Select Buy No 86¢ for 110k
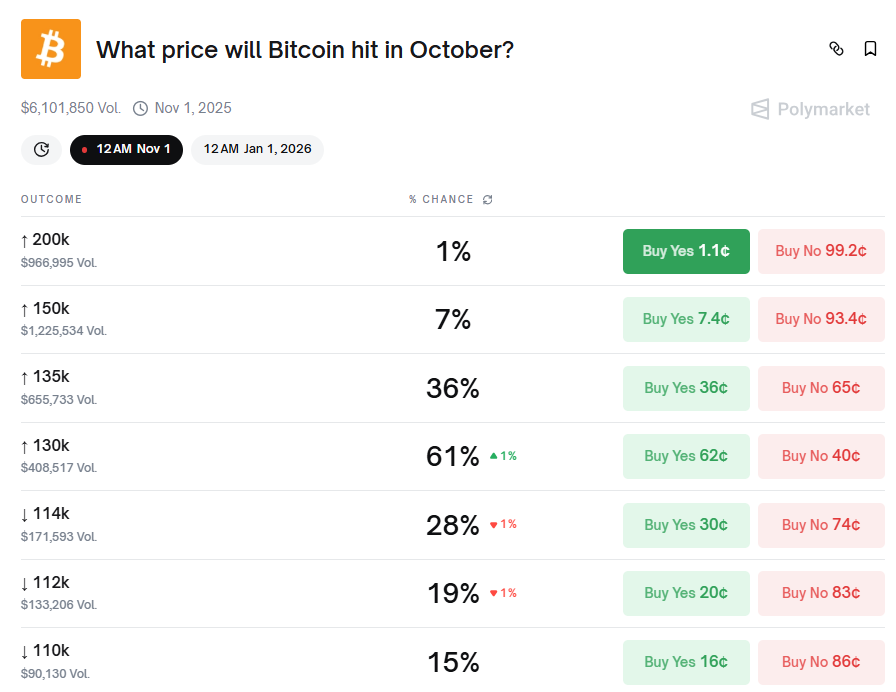The width and height of the screenshot is (896, 692). coord(821,662)
